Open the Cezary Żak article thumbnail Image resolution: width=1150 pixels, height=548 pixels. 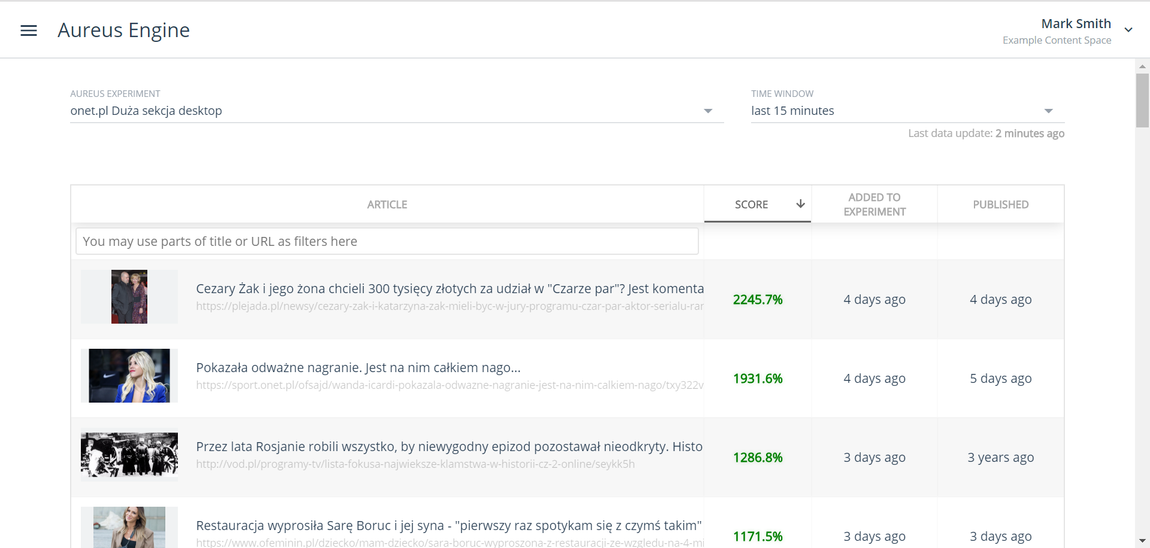point(129,297)
